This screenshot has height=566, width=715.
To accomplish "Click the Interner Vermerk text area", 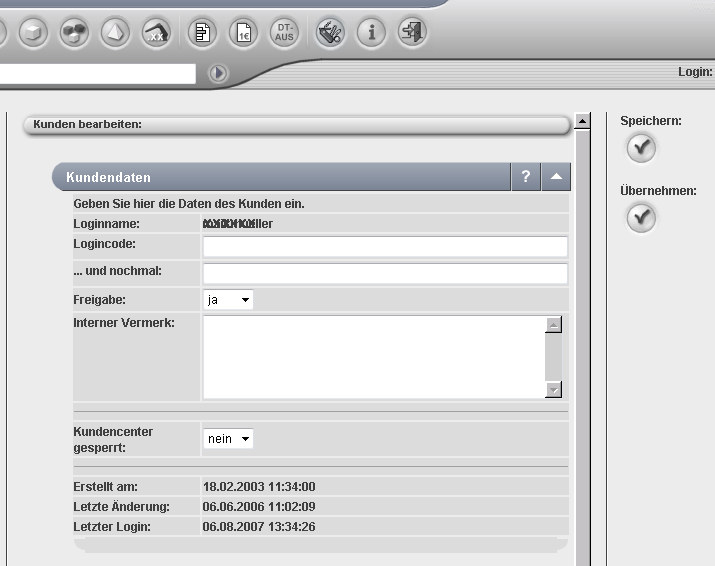I will tap(374, 357).
